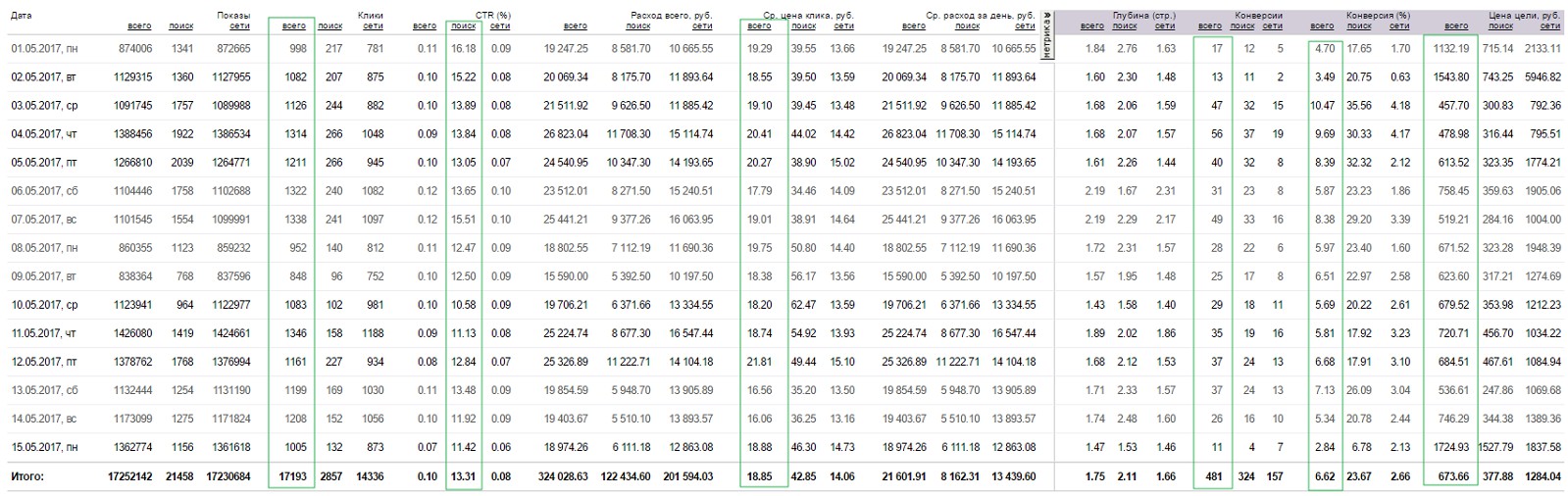The width and height of the screenshot is (1568, 496).
Task: Sort by Клики сети column link
Action: point(373,26)
